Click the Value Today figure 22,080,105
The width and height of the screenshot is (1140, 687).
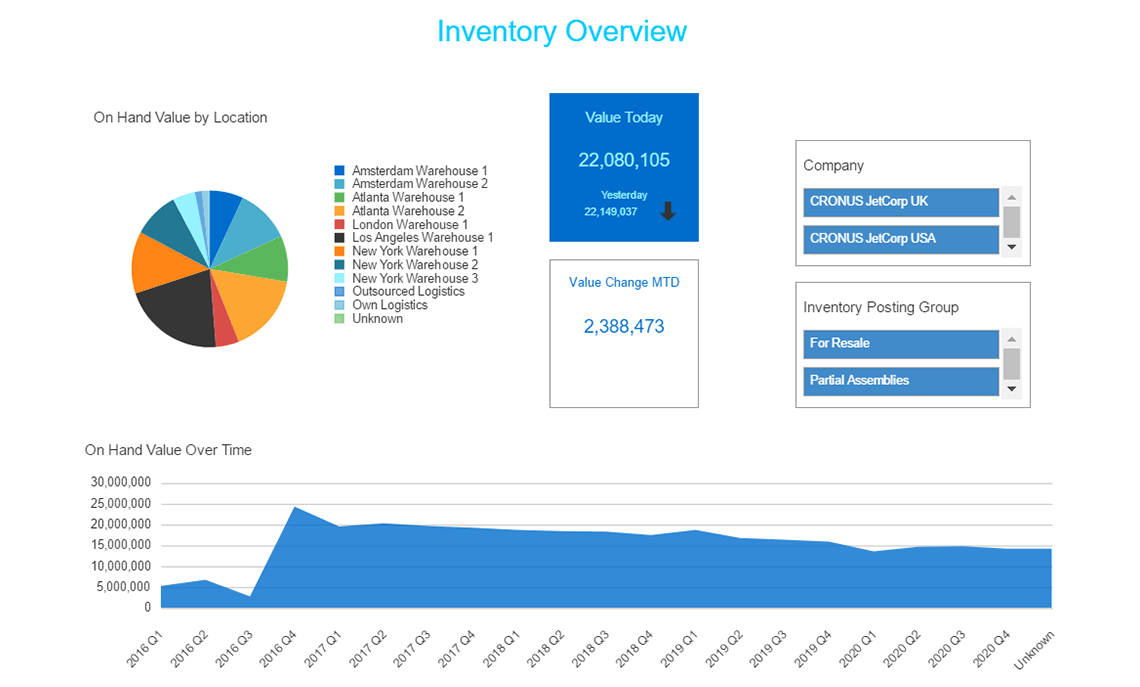(624, 161)
